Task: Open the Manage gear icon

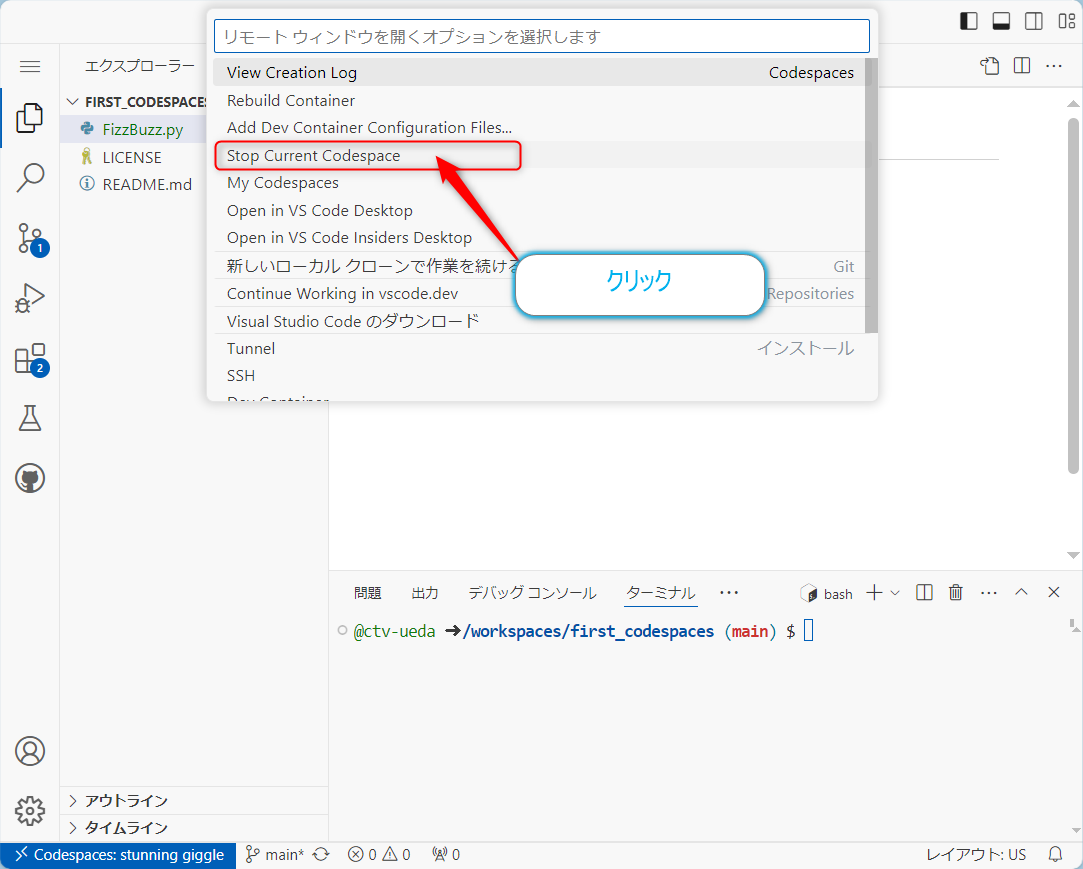Action: tap(30, 811)
